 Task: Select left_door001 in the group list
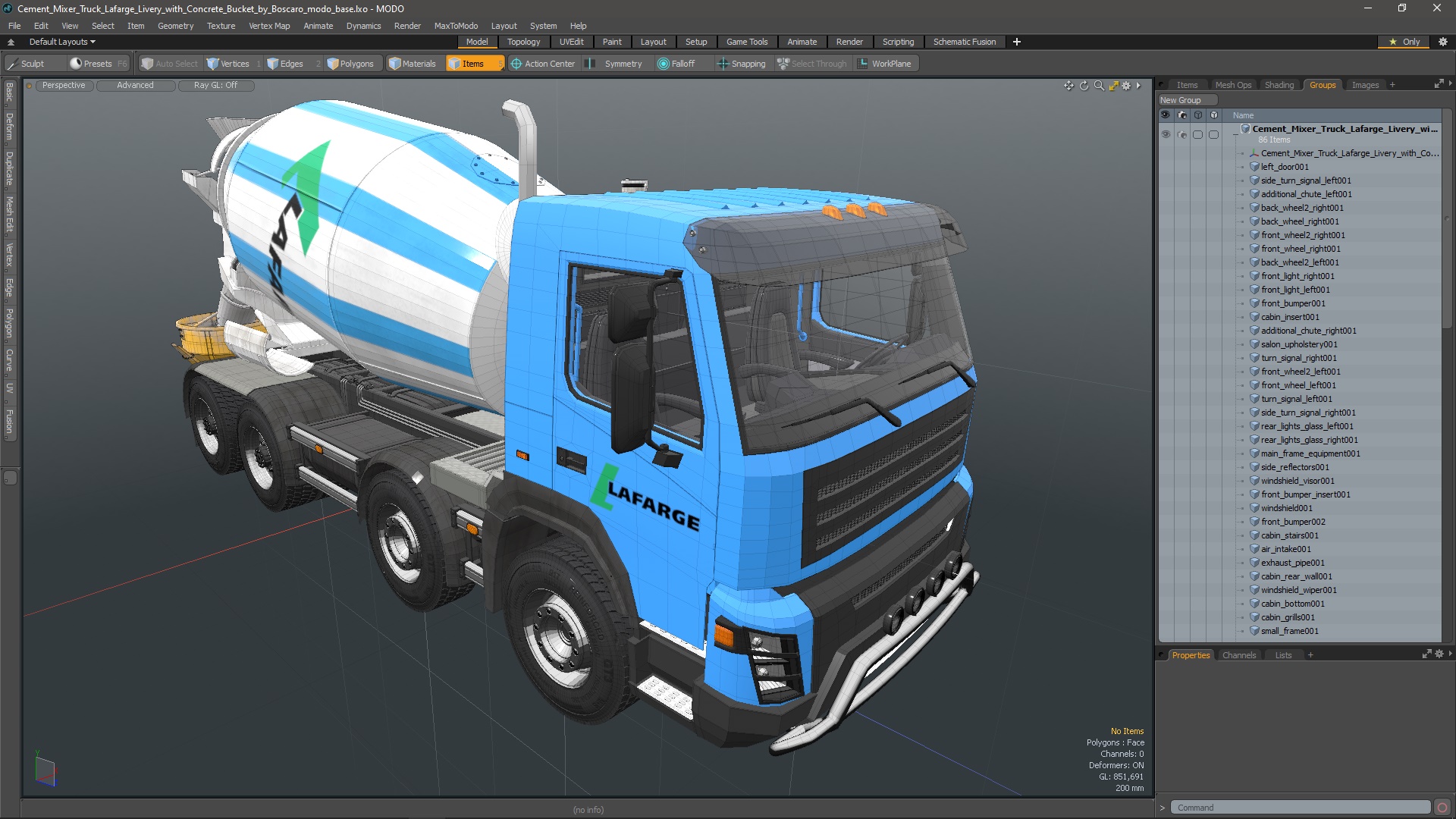[x=1285, y=167]
